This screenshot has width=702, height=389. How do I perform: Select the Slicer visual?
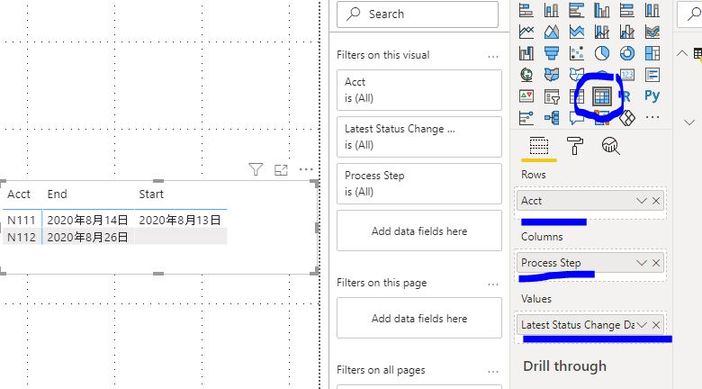coord(551,96)
